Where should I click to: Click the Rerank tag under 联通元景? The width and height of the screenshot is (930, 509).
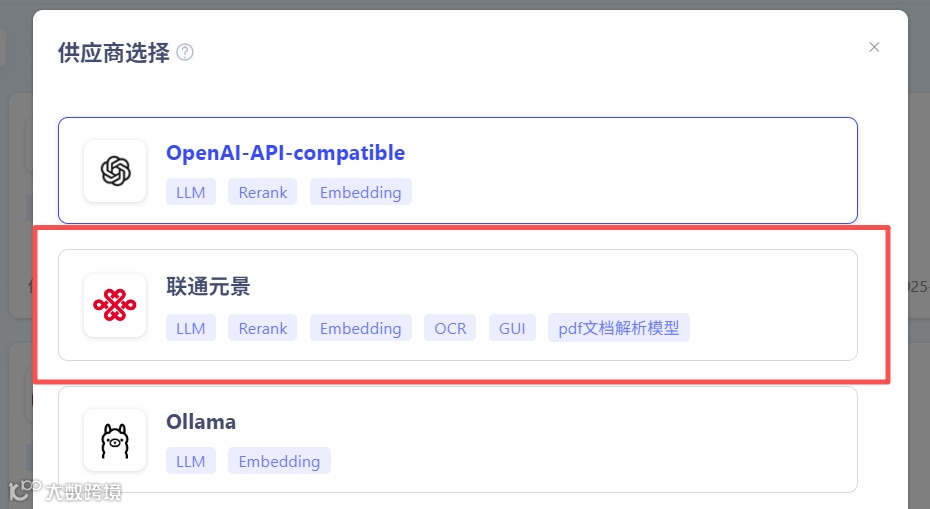pyautogui.click(x=263, y=328)
